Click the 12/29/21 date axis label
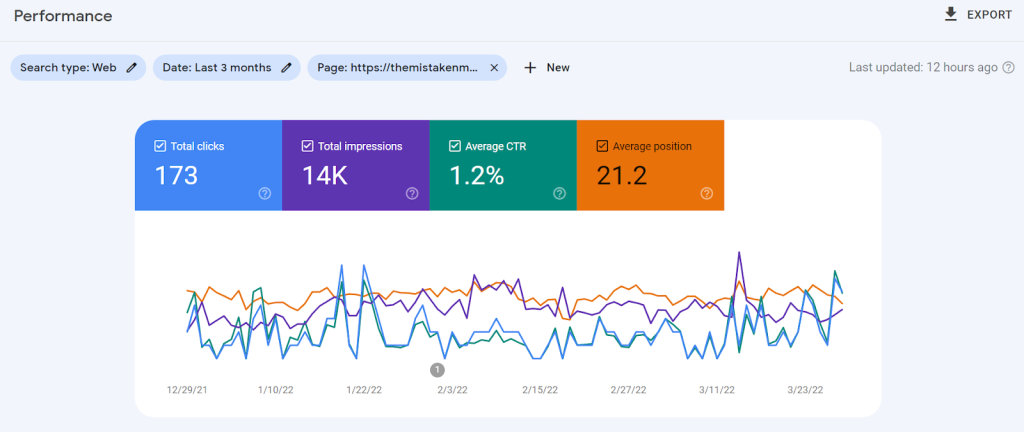Viewport: 1024px width, 432px height. click(187, 390)
